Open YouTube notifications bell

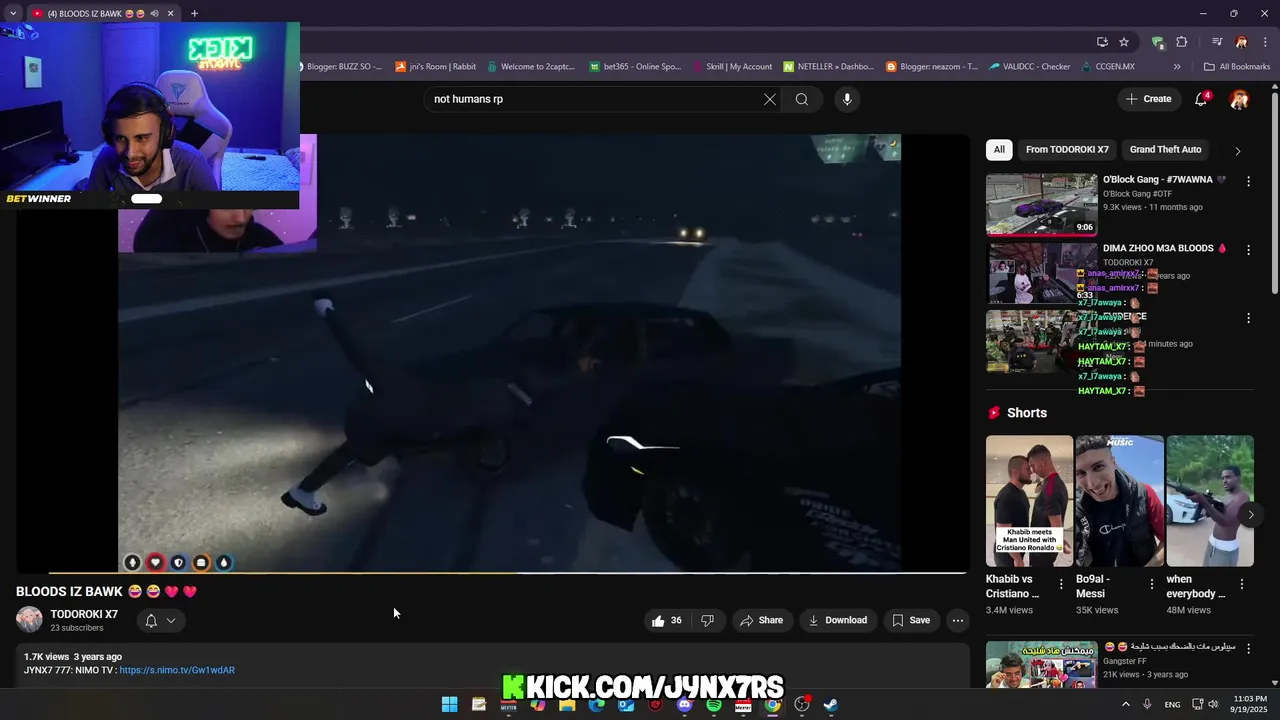point(1202,99)
